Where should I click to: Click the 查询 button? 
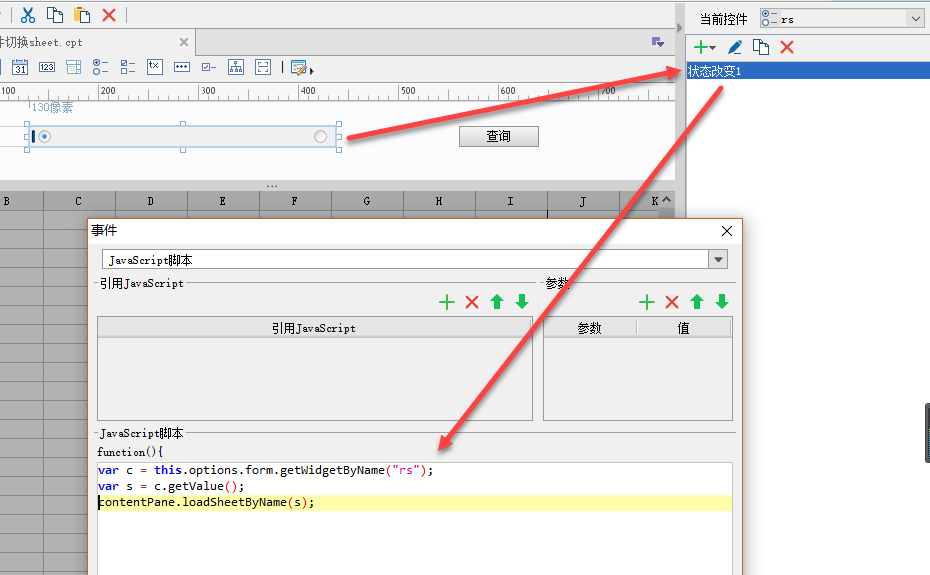[x=499, y=136]
